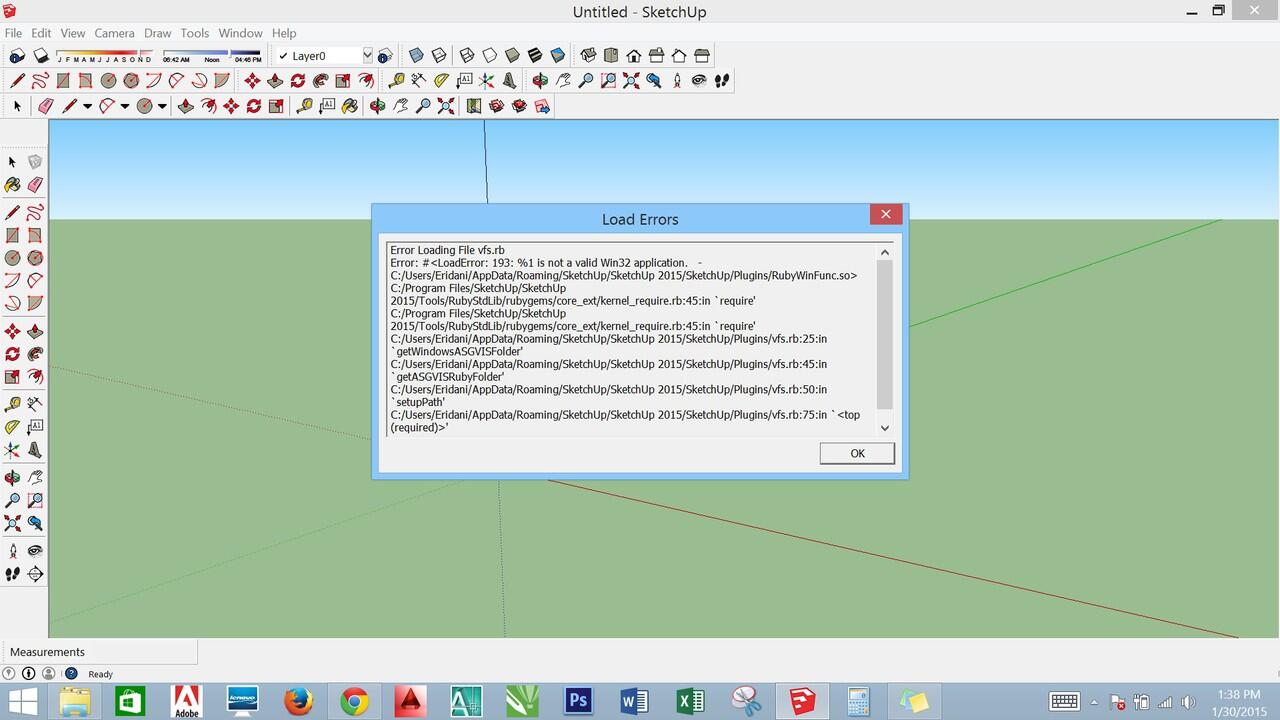Click the blue help status bar icon
Screen dimensions: 1280x720
click(70, 674)
